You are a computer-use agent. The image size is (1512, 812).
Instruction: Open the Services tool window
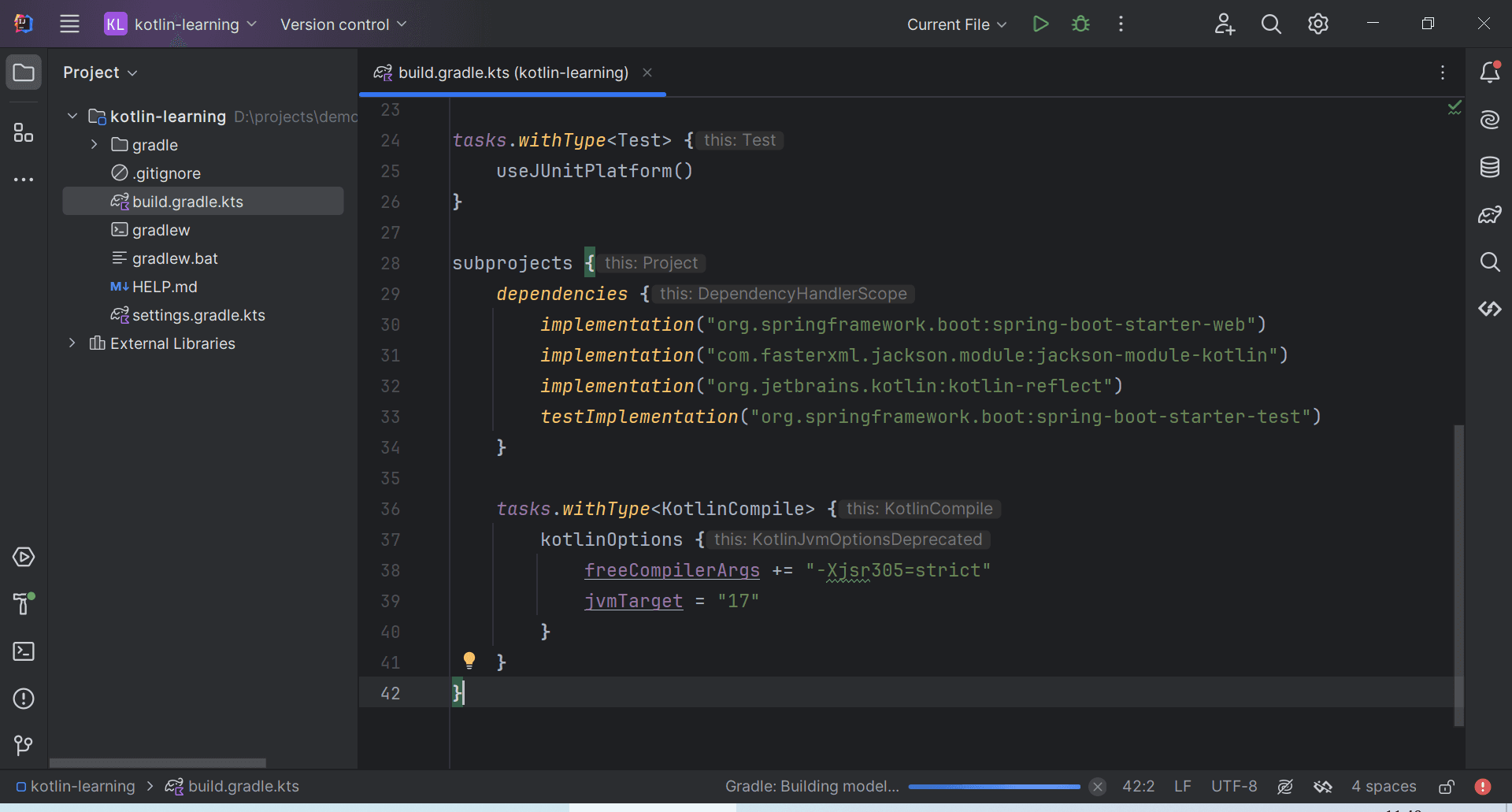coord(24,557)
